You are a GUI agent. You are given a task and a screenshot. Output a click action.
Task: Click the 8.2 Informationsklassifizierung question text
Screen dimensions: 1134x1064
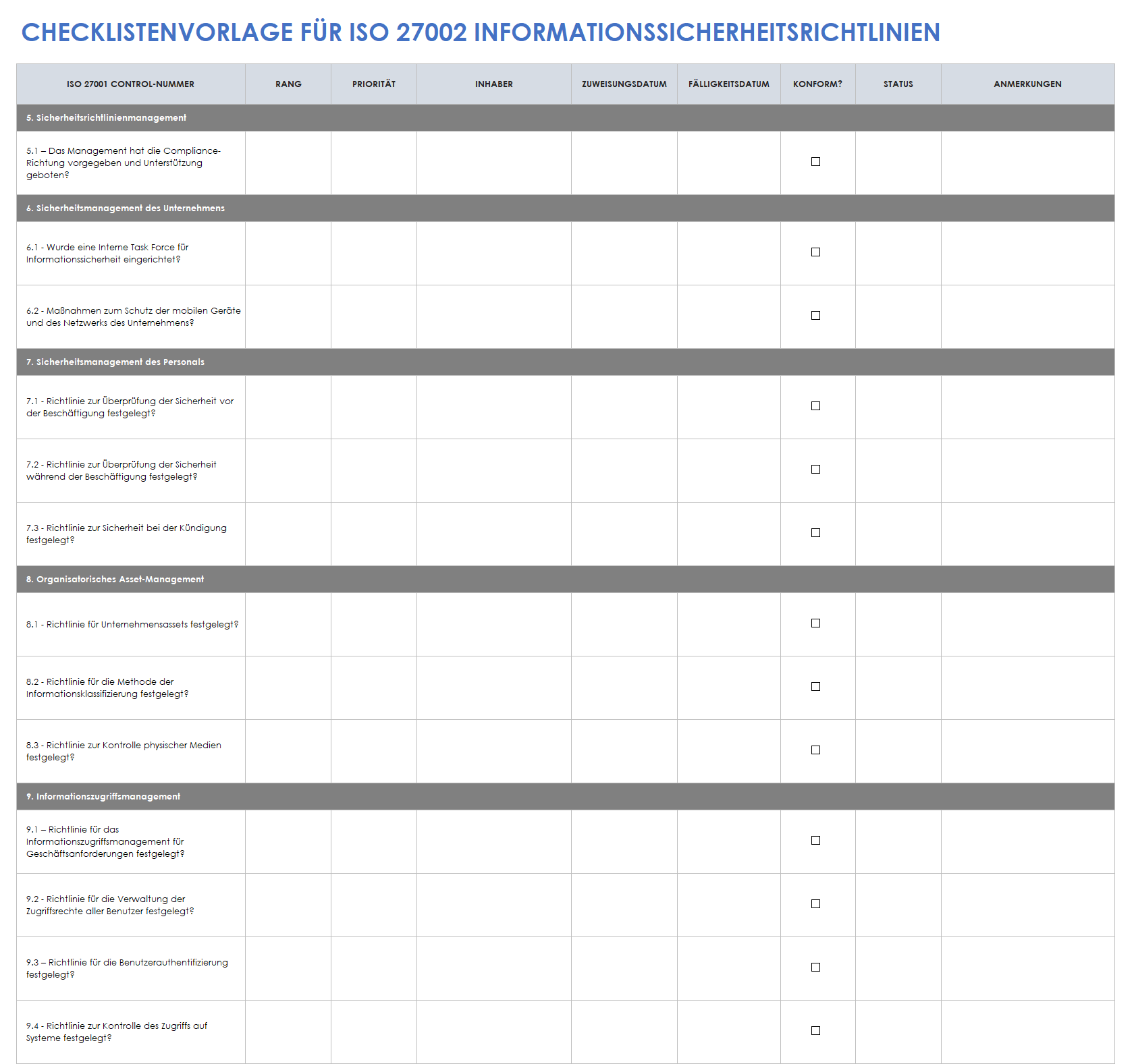click(x=107, y=688)
